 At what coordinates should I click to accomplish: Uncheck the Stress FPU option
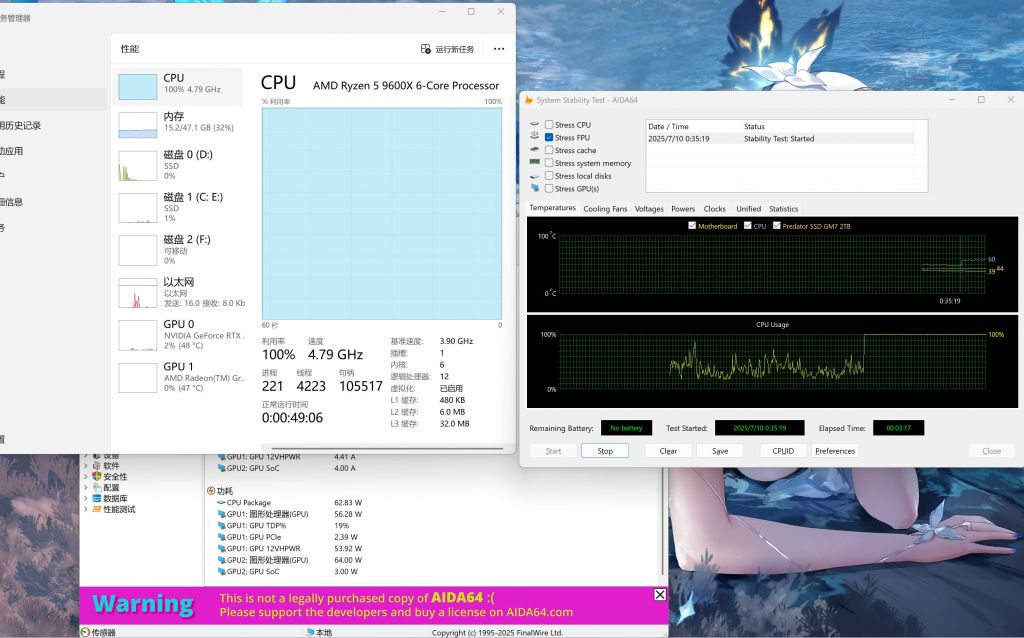coord(549,137)
